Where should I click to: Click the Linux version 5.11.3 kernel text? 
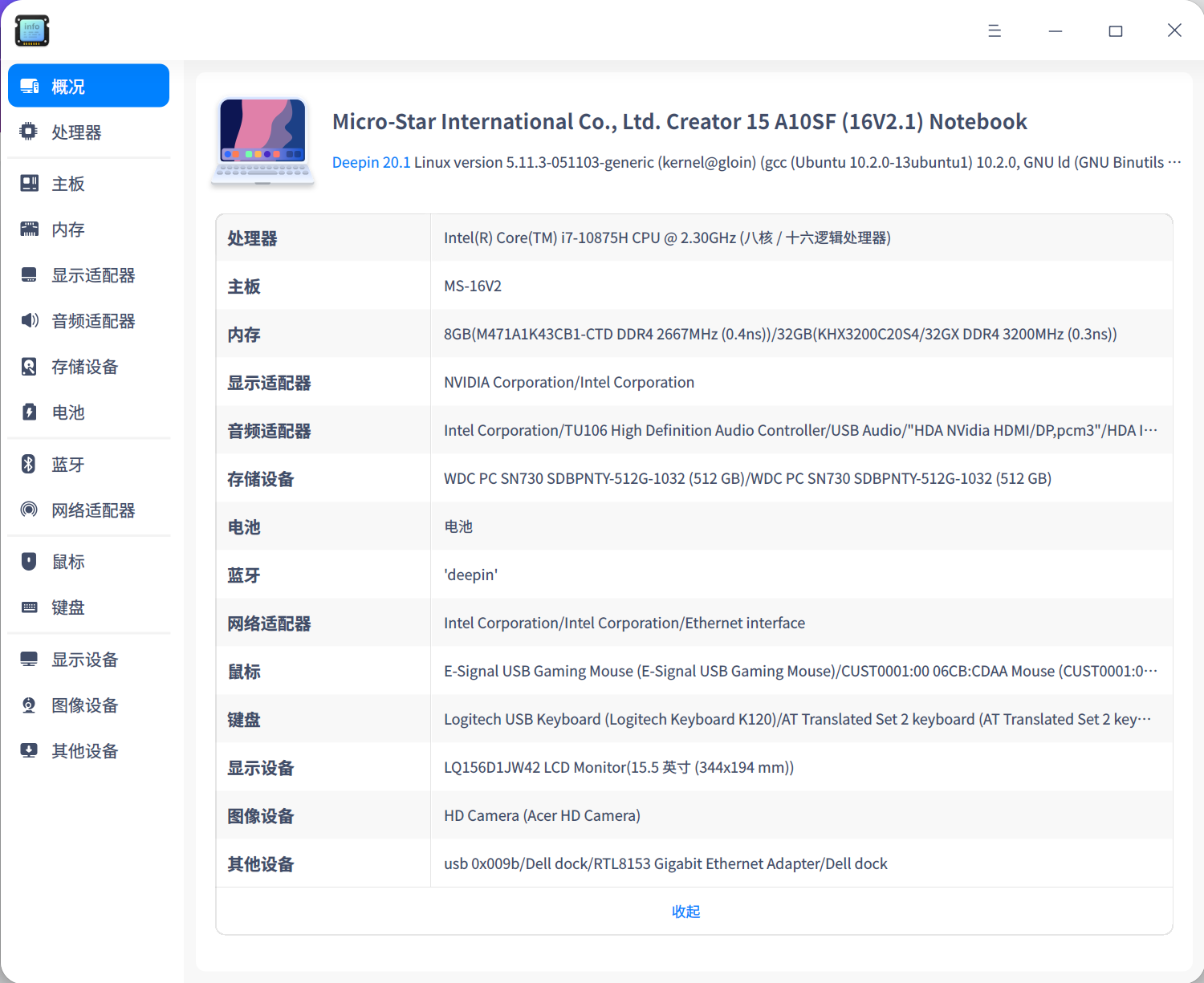pos(798,162)
